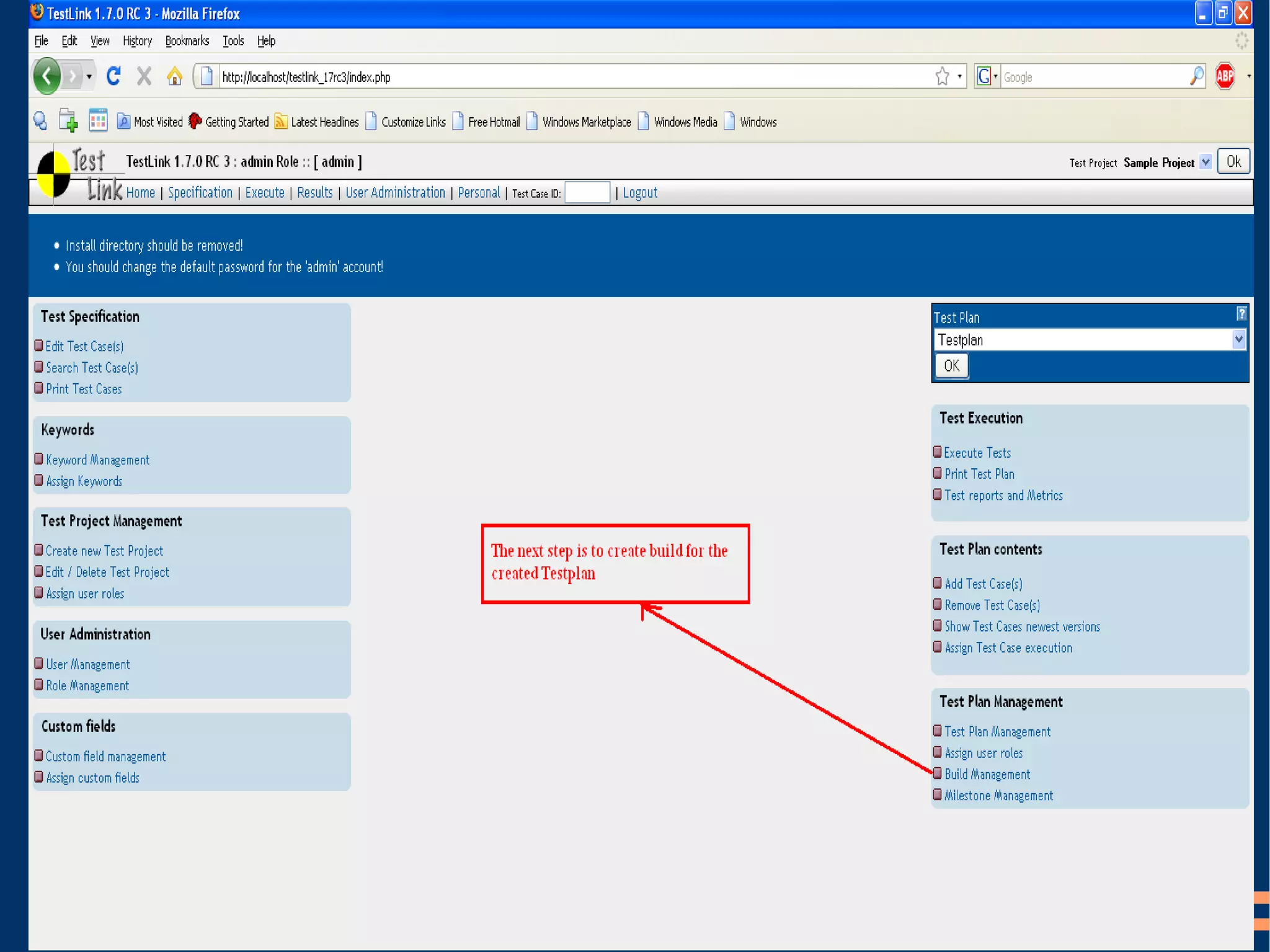The width and height of the screenshot is (1270, 952).
Task: Open the Print Test Cases link
Action: tap(84, 389)
